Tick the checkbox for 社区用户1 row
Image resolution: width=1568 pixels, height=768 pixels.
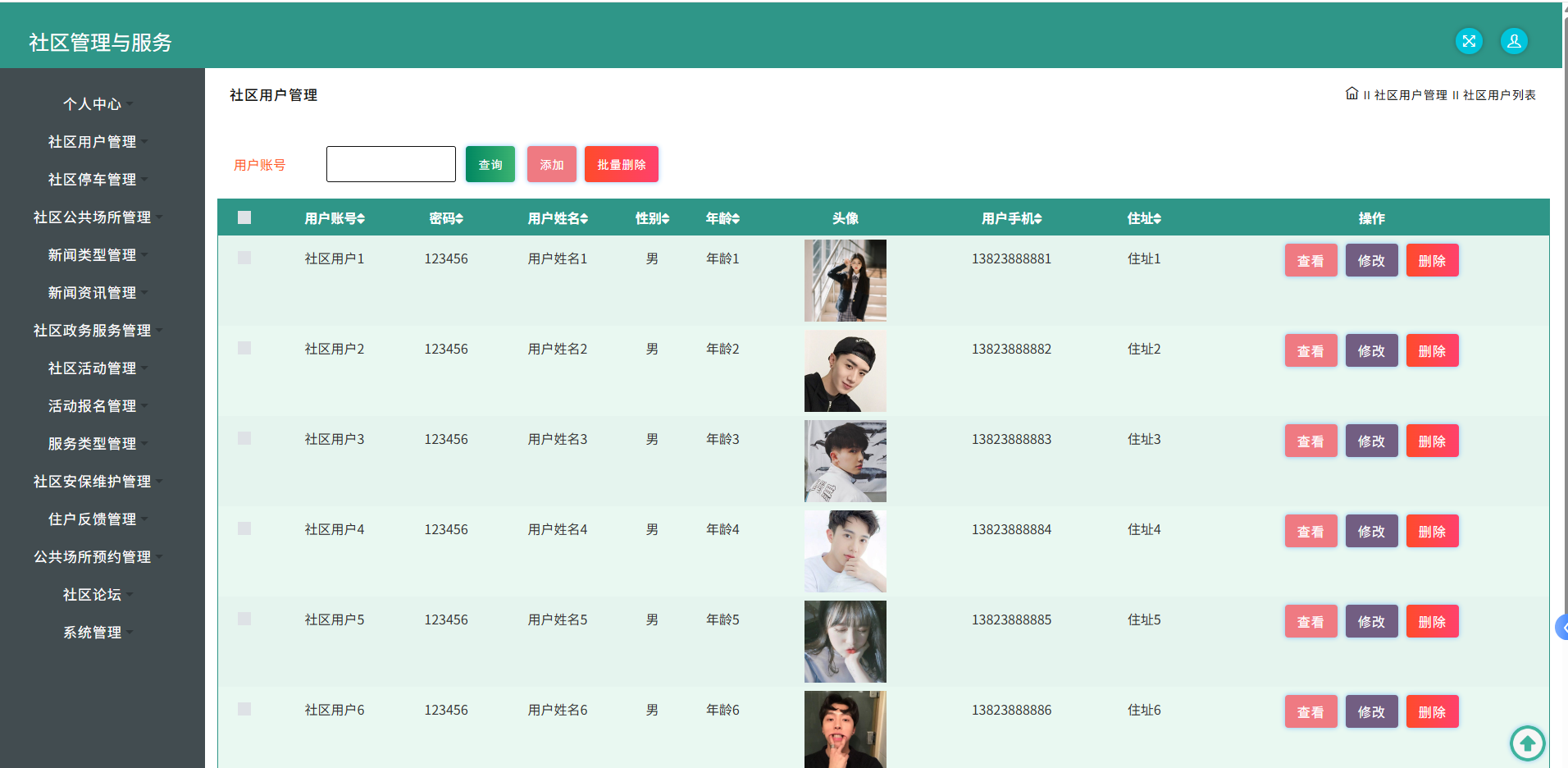244,258
